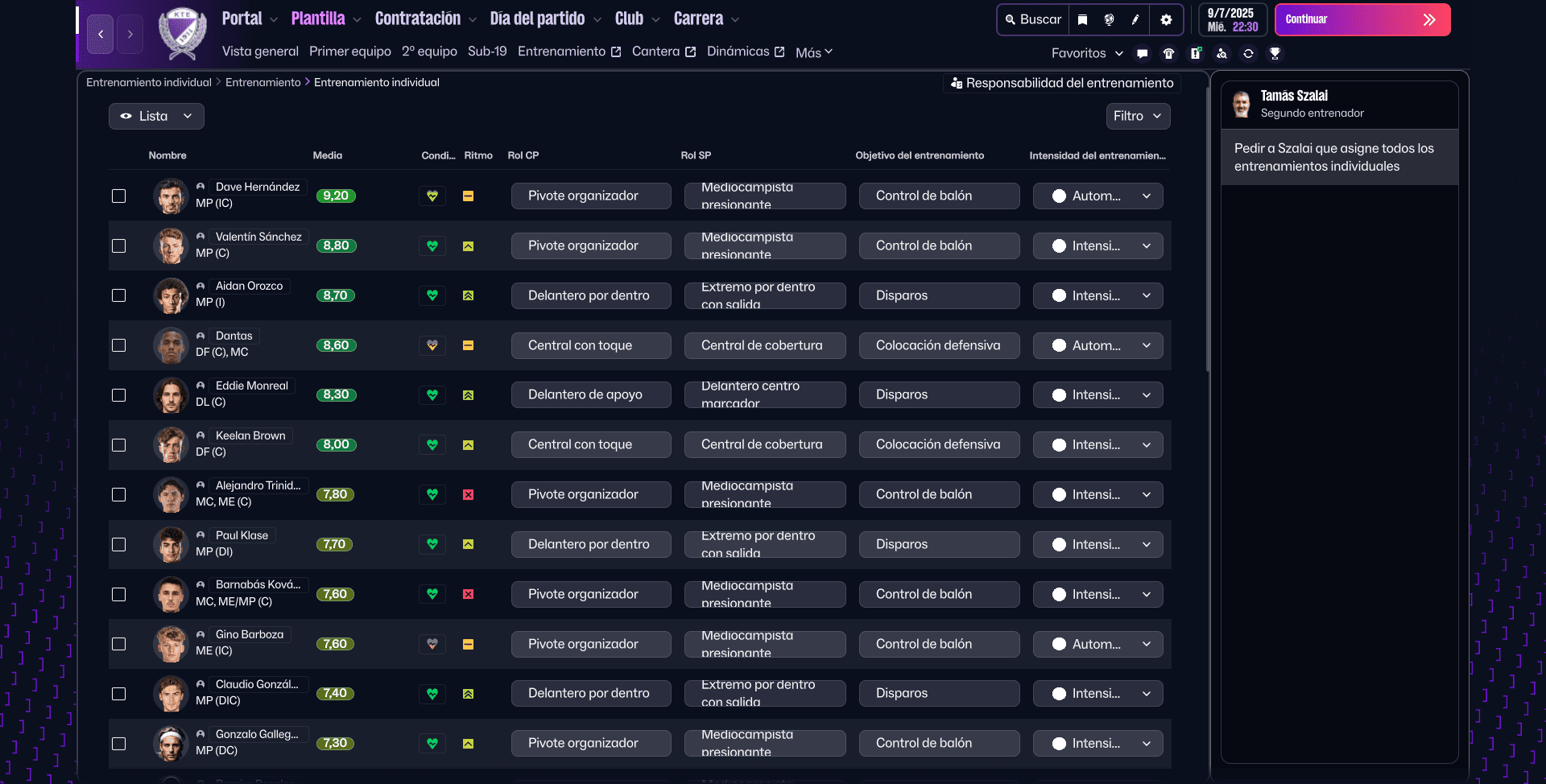Click the world globe icon
The height and width of the screenshot is (784, 1546).
tap(1109, 20)
